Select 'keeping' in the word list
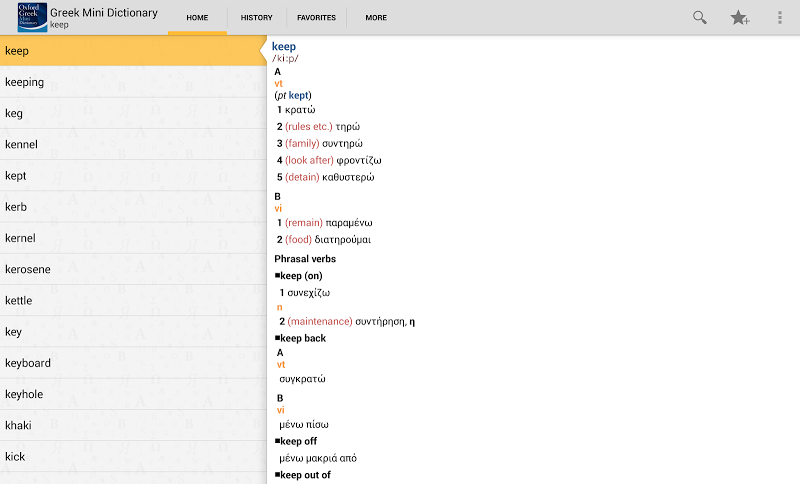The width and height of the screenshot is (800, 484). click(x=132, y=82)
